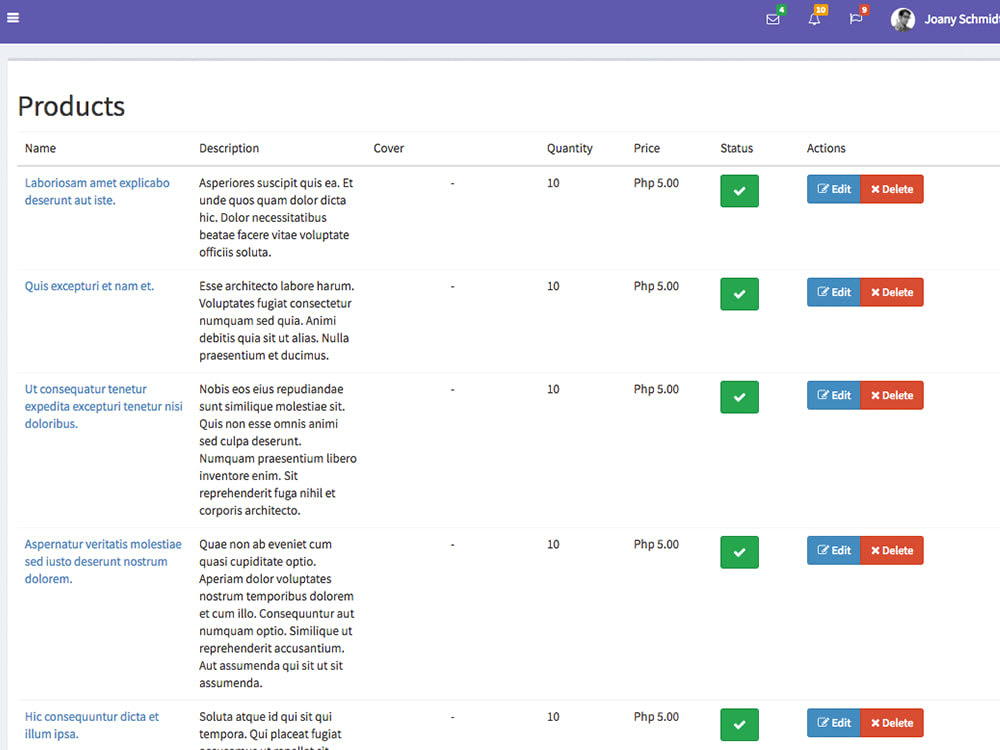Click the Price column header
1000x750 pixels.
tap(645, 147)
